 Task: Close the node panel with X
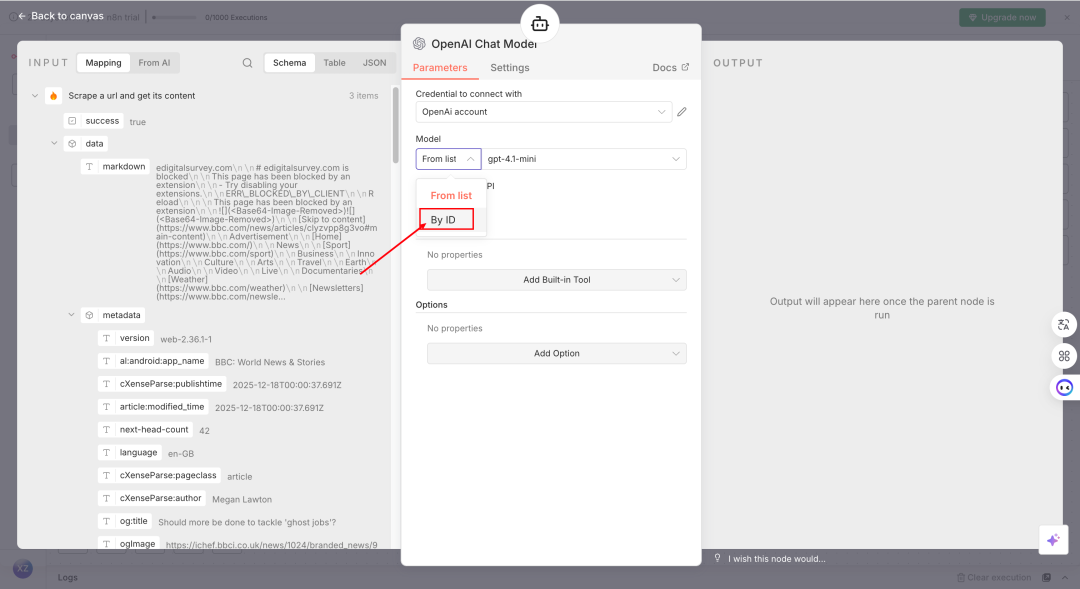tap(1067, 17)
